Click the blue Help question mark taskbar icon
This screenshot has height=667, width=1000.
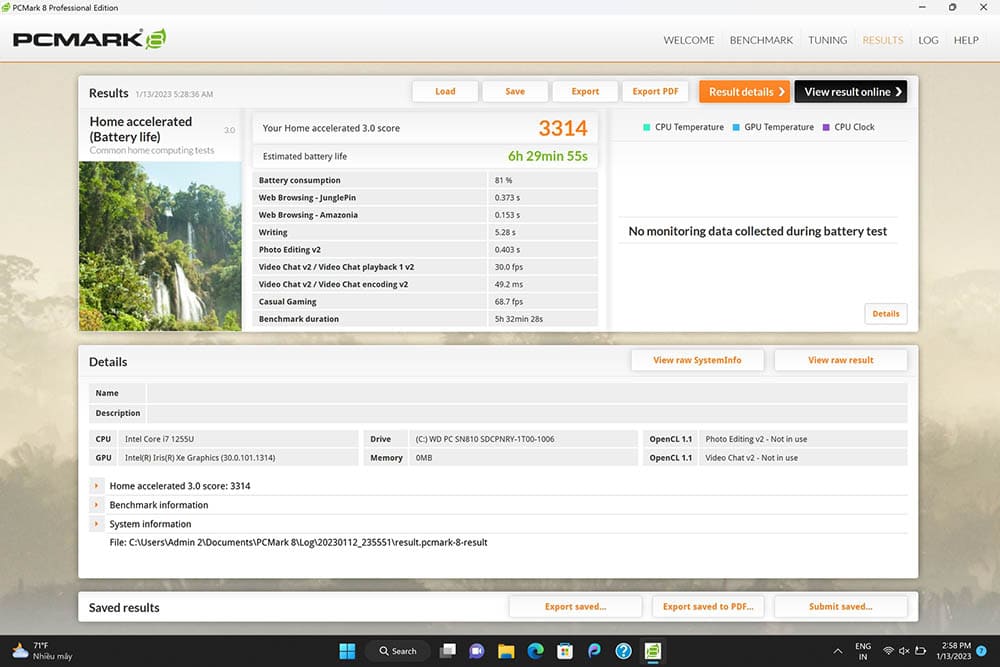pos(624,651)
